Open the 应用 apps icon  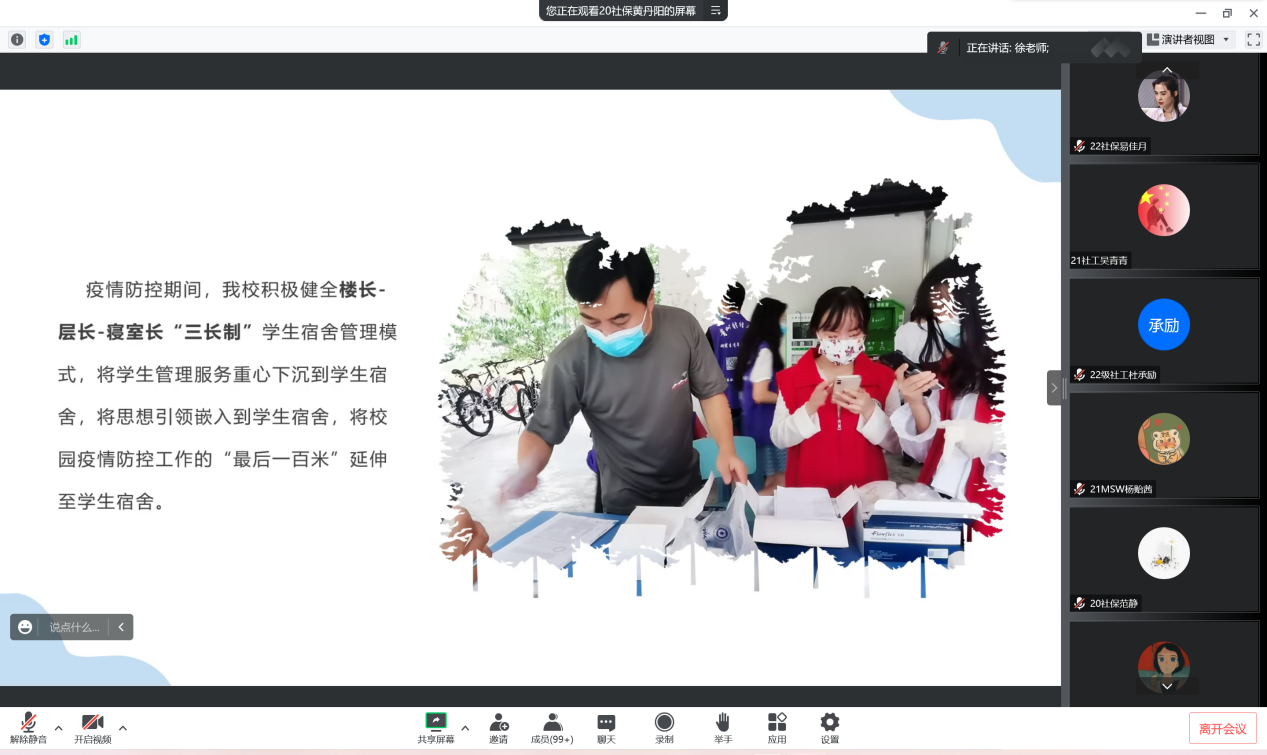(x=777, y=728)
